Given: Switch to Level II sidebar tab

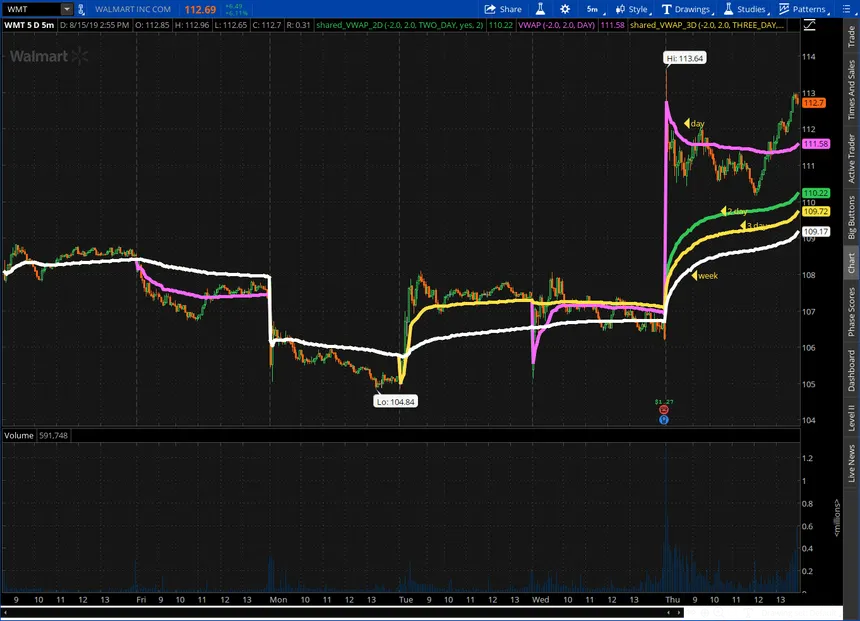Looking at the screenshot, I should (851, 417).
